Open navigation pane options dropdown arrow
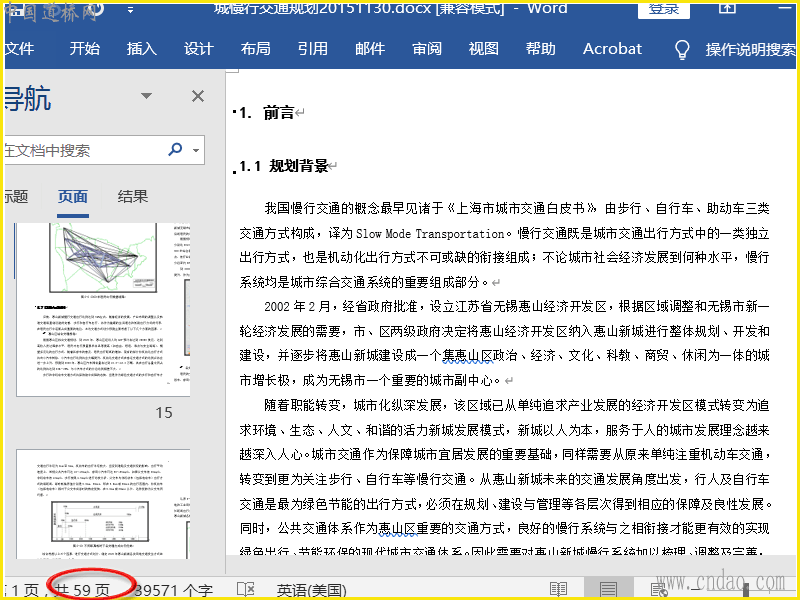800x600 pixels. pyautogui.click(x=146, y=96)
